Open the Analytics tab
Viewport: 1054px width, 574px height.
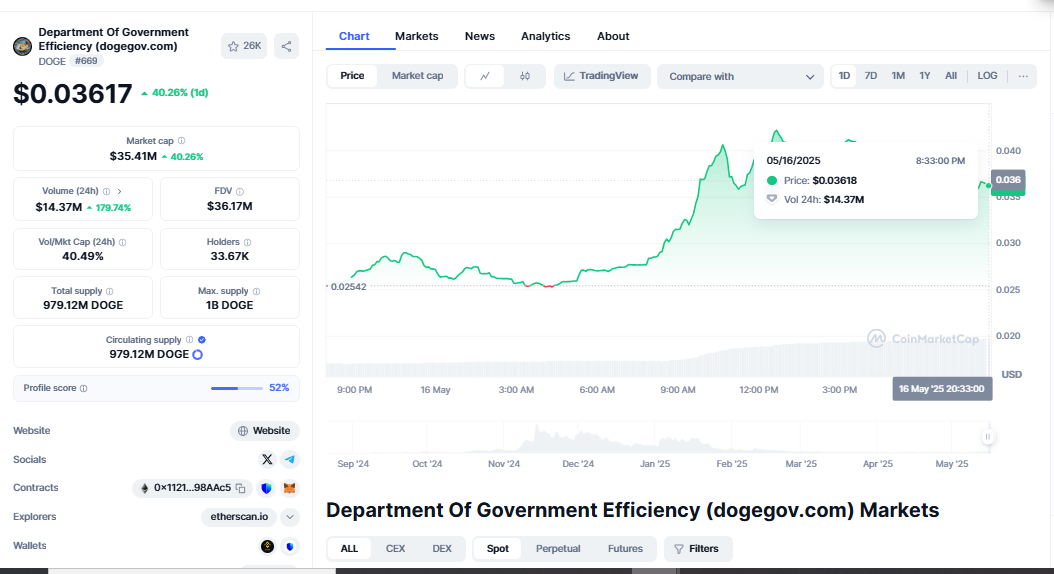tap(545, 36)
